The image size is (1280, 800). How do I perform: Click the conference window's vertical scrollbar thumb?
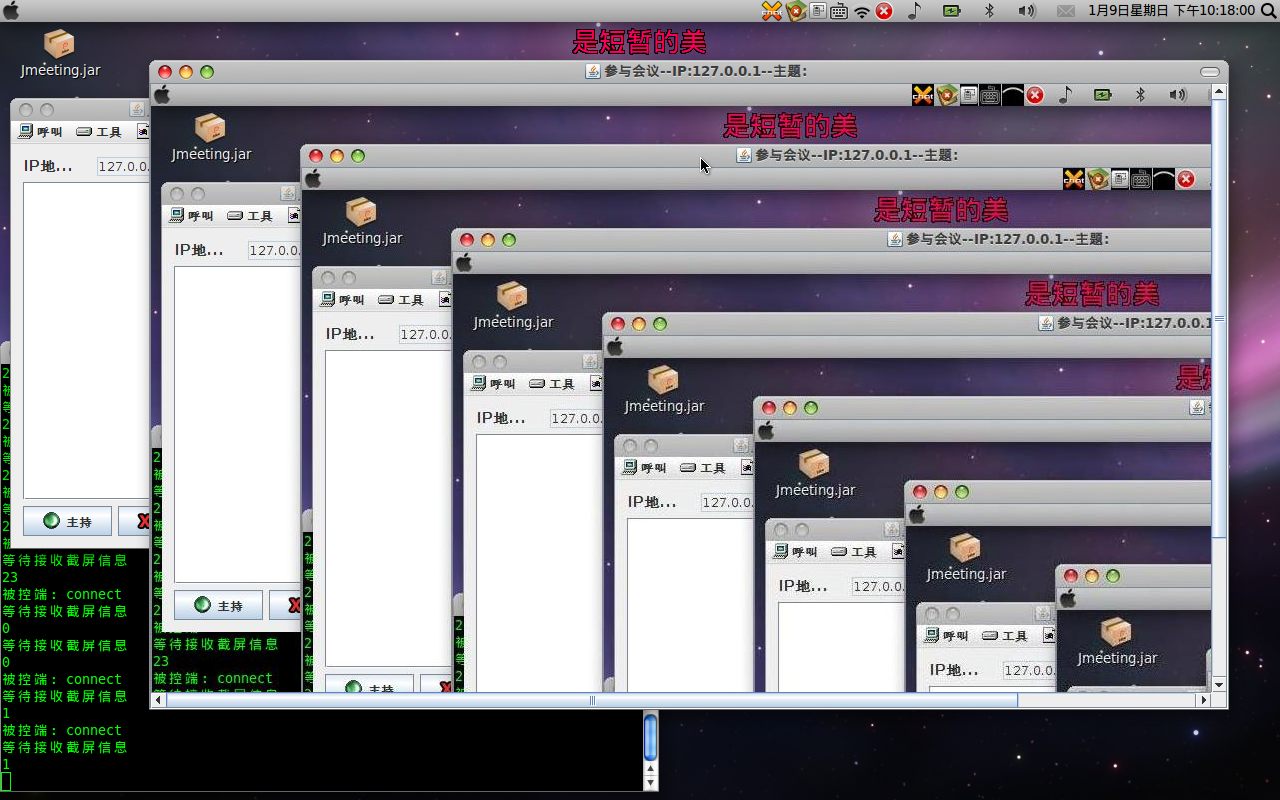[x=1219, y=320]
